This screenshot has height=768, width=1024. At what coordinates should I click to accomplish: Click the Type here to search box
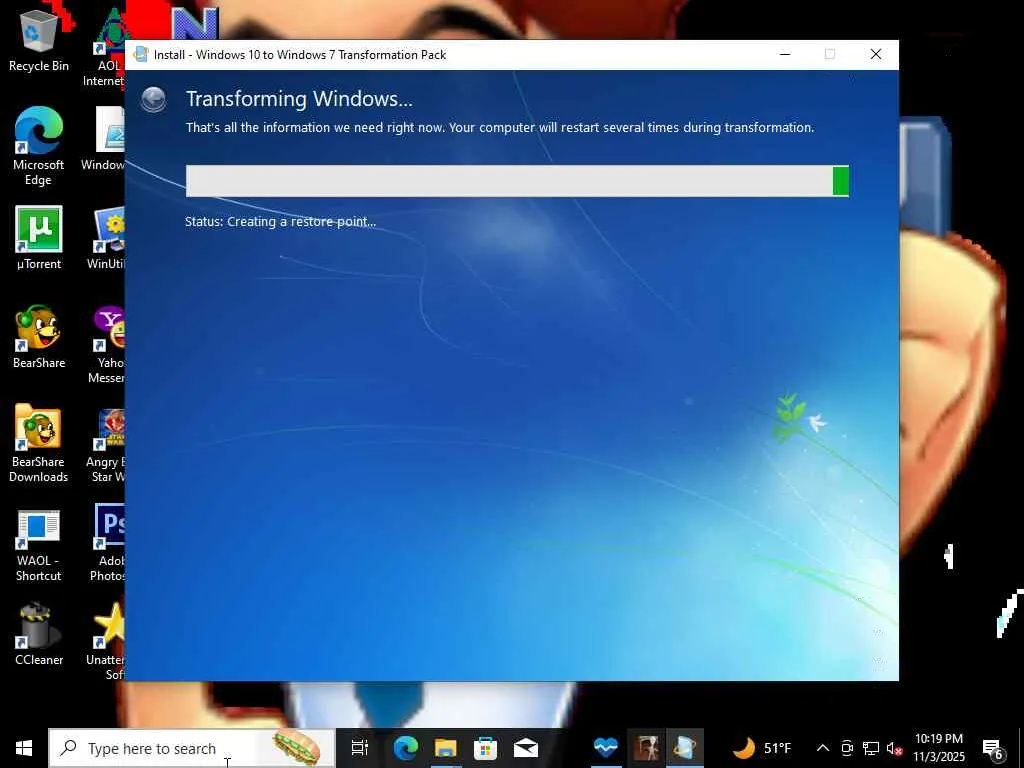pos(192,748)
